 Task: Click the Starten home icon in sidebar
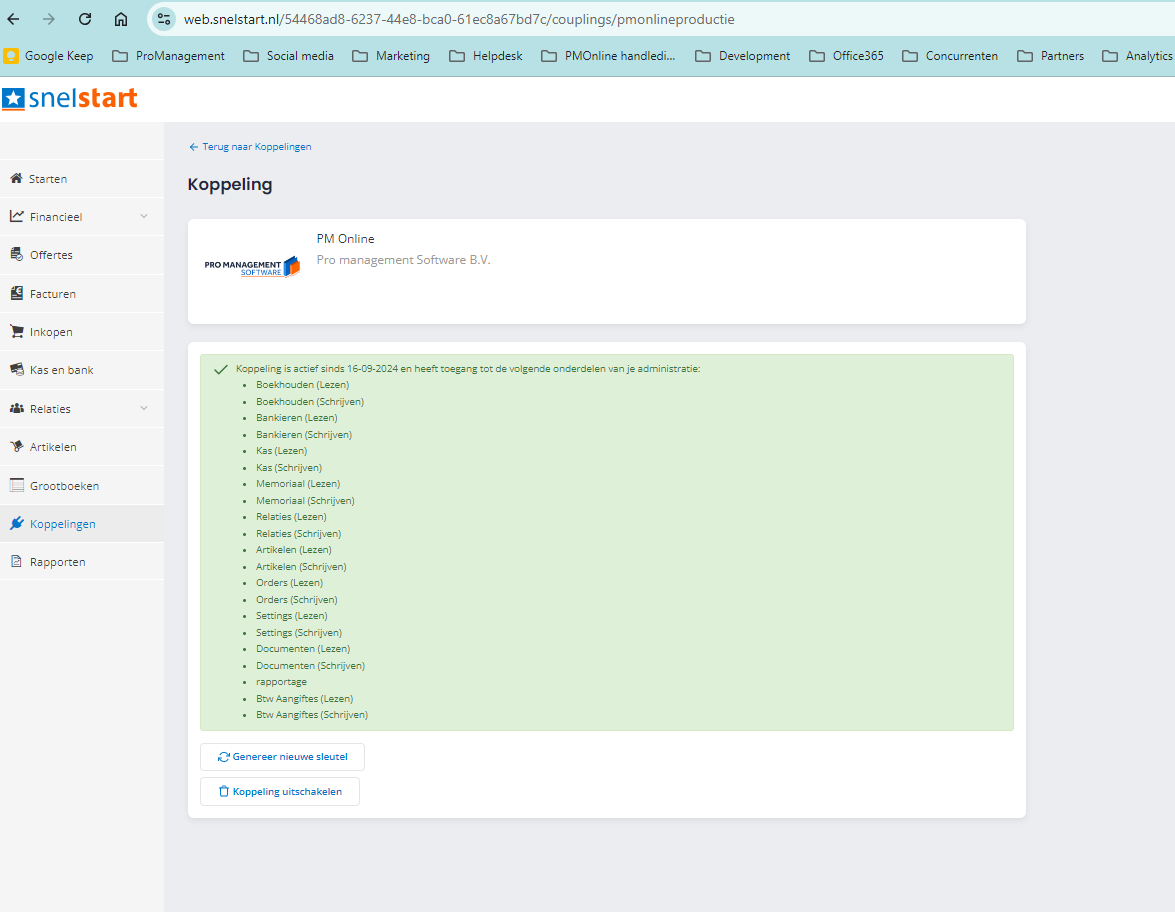(x=16, y=178)
